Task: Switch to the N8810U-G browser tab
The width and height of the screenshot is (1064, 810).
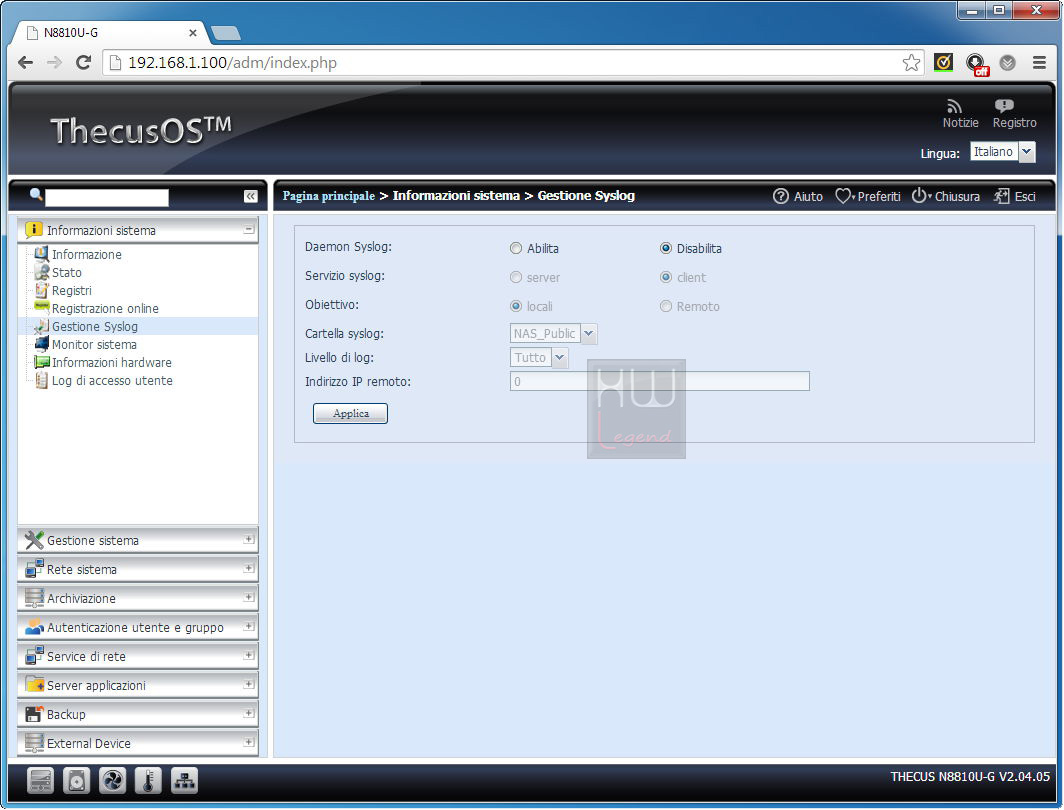Action: click(x=109, y=33)
